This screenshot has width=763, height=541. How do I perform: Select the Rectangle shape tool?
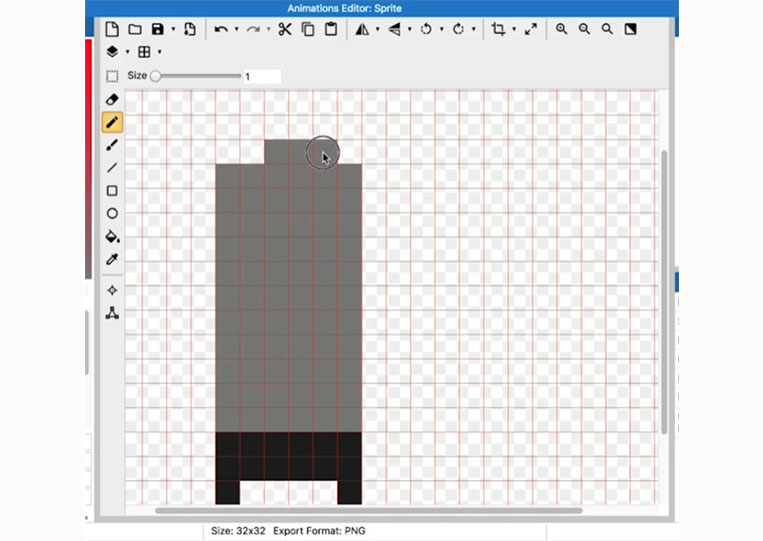click(x=112, y=191)
